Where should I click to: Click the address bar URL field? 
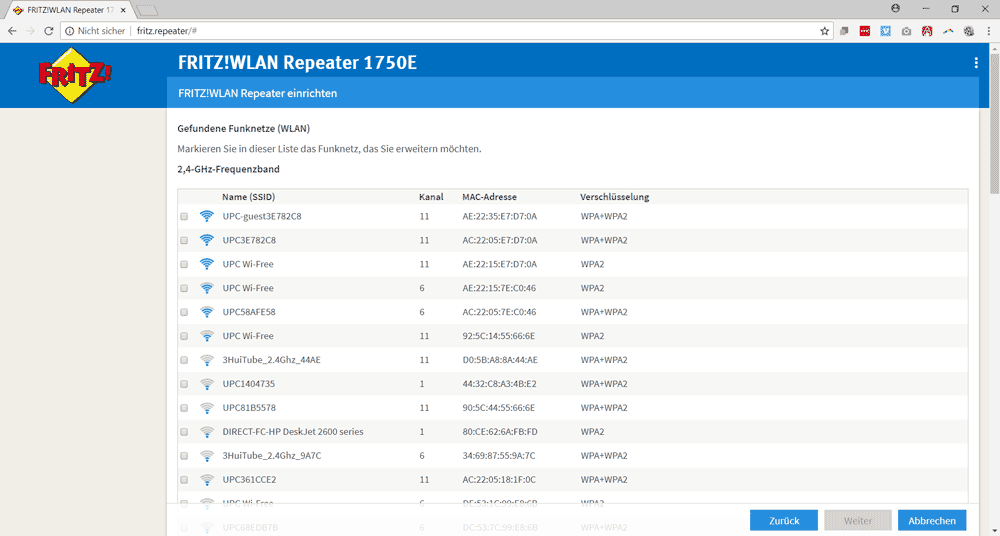[446, 31]
